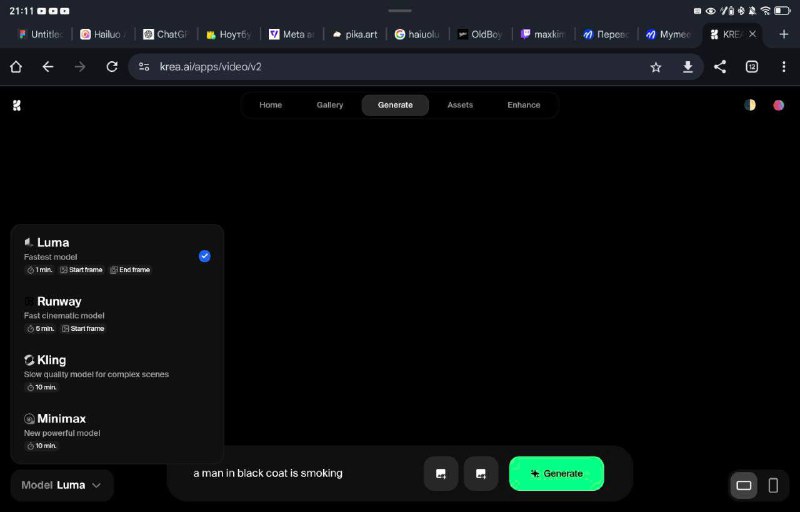The image size is (800, 512).
Task: Click Luma's 1 min. duration tag
Action: 39,270
